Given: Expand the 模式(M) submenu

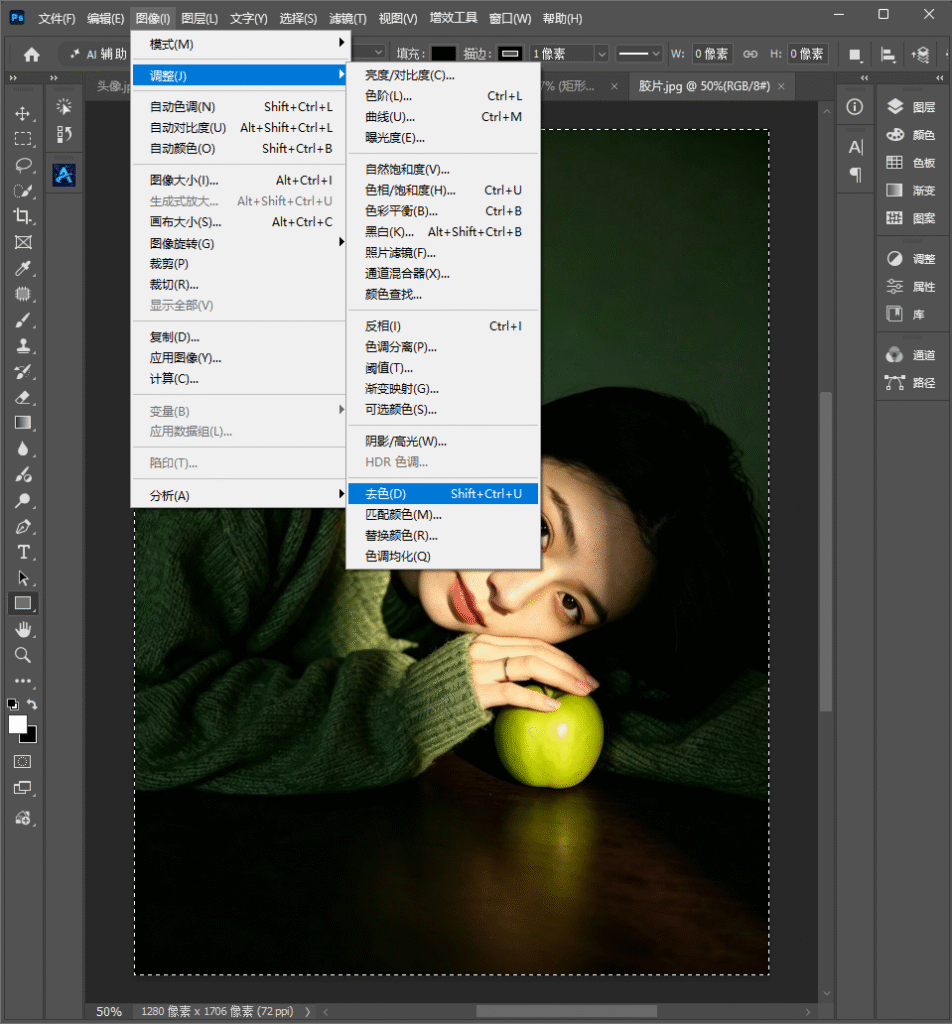Looking at the screenshot, I should 240,44.
